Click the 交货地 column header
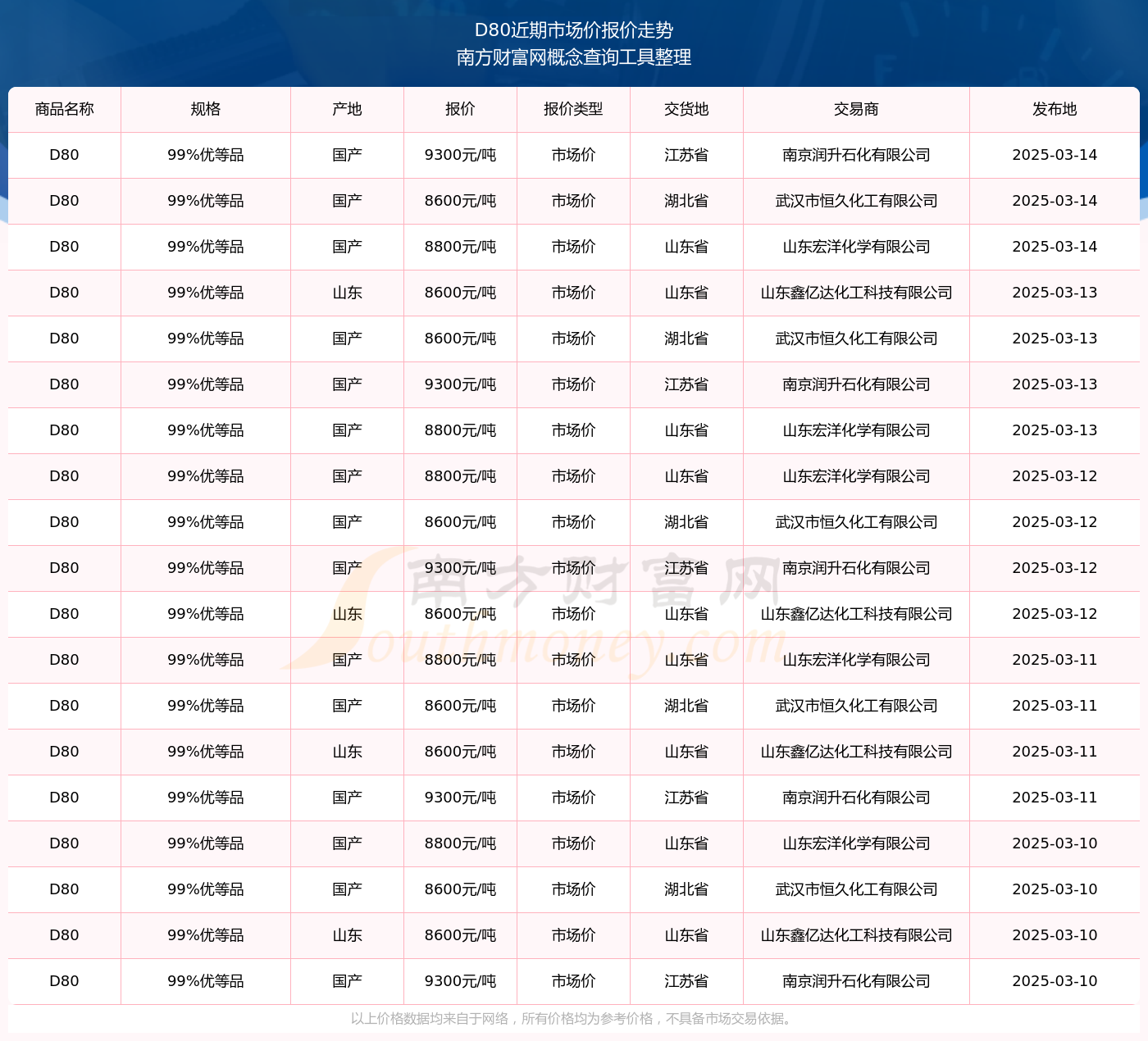The image size is (1148, 1041). [686, 109]
